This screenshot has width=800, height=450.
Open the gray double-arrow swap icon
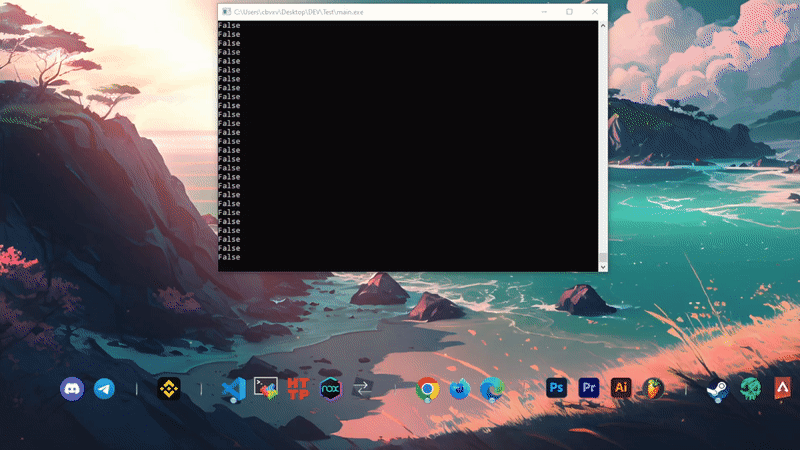click(x=362, y=389)
